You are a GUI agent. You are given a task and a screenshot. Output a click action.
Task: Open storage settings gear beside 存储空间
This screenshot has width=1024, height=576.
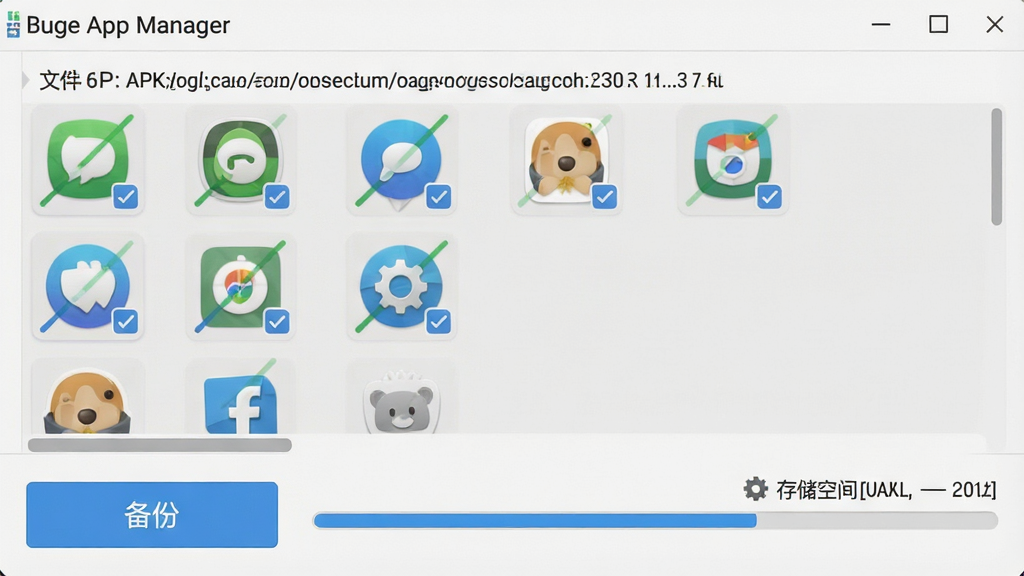(755, 488)
